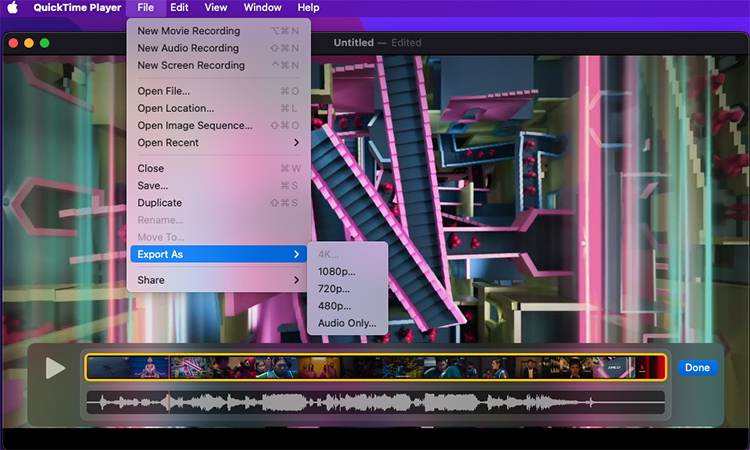Expand the Open Recent submenu

click(x=218, y=143)
